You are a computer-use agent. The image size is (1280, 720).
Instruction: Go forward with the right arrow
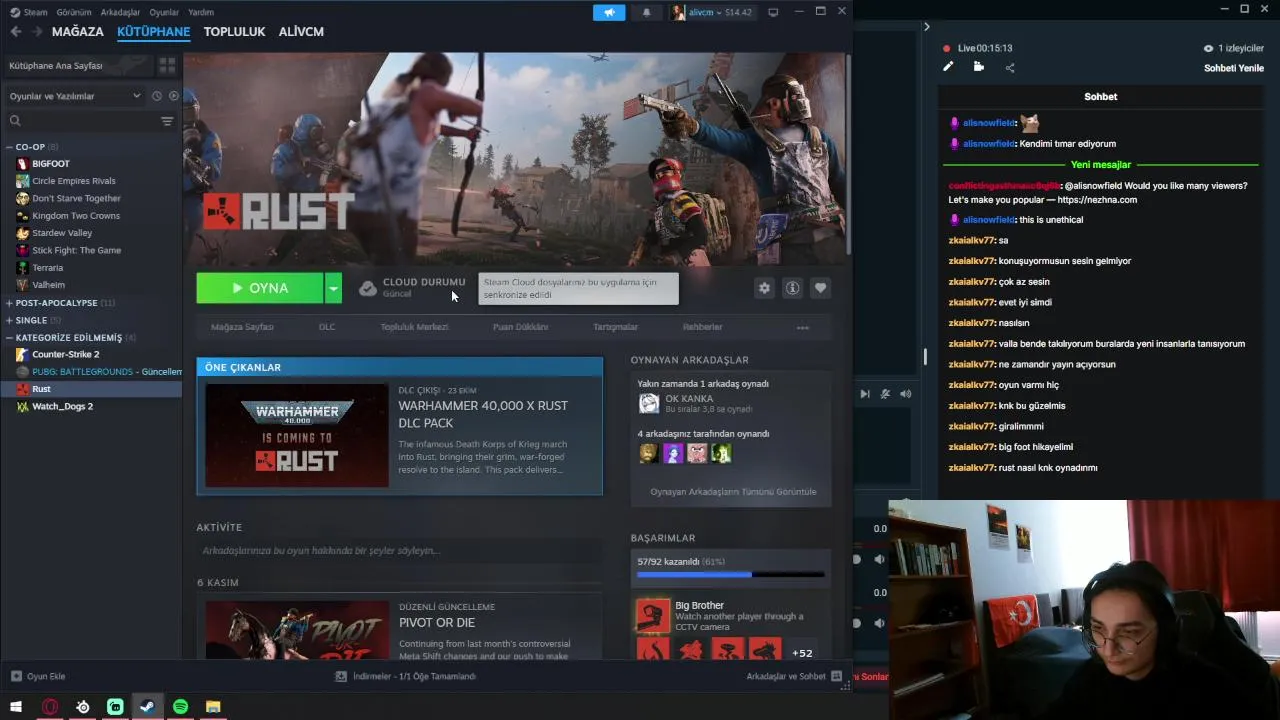coord(37,32)
